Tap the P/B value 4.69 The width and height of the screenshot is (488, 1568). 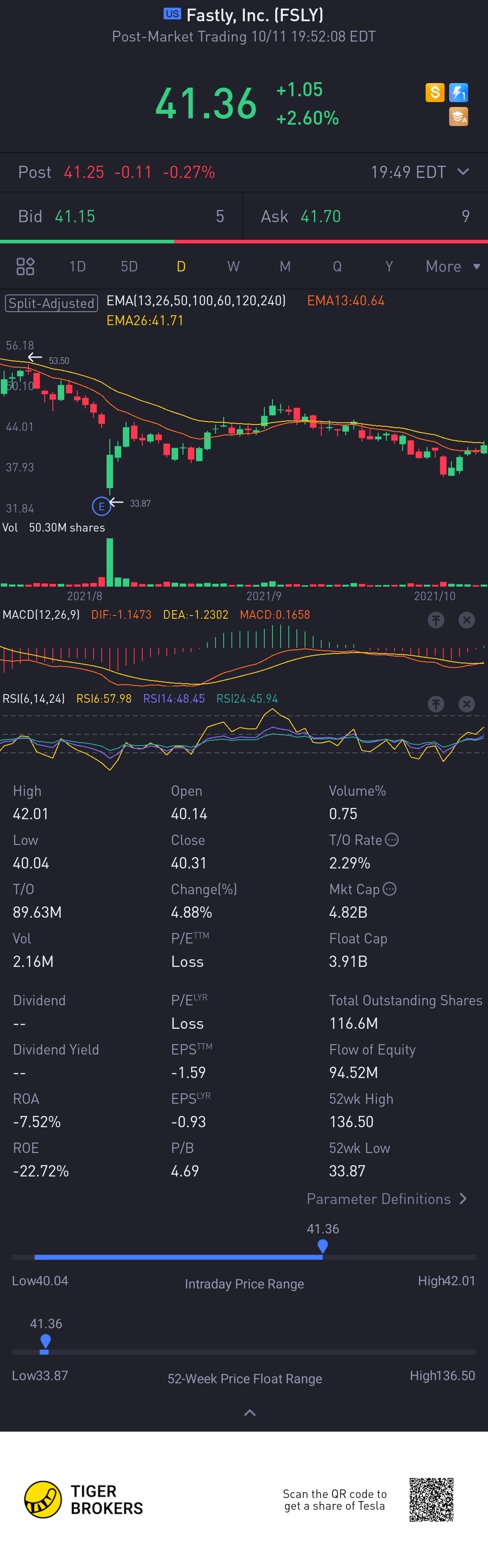tap(185, 1171)
